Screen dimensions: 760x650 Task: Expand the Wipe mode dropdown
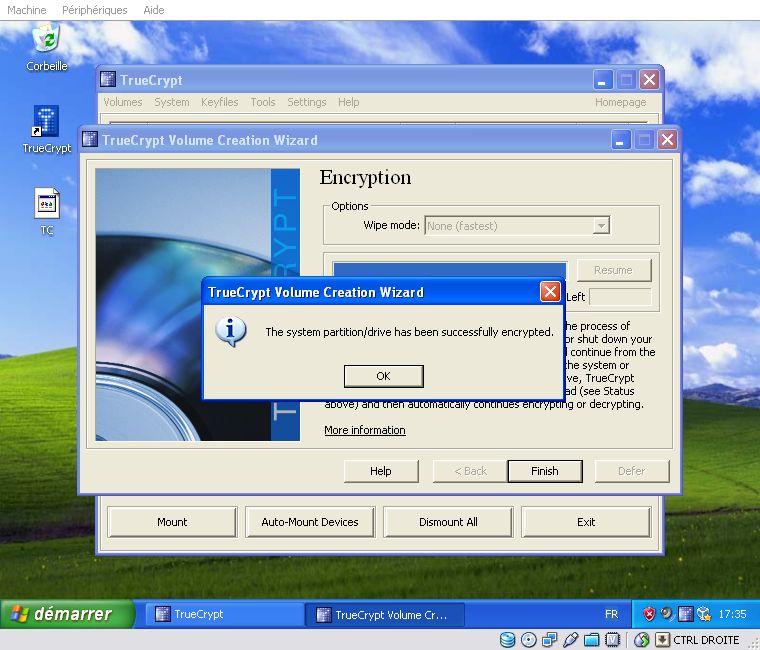[x=601, y=226]
